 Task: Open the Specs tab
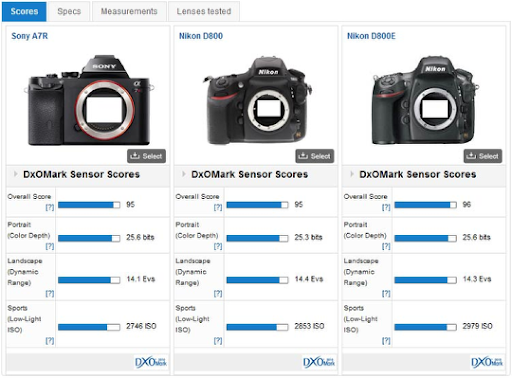(x=69, y=11)
